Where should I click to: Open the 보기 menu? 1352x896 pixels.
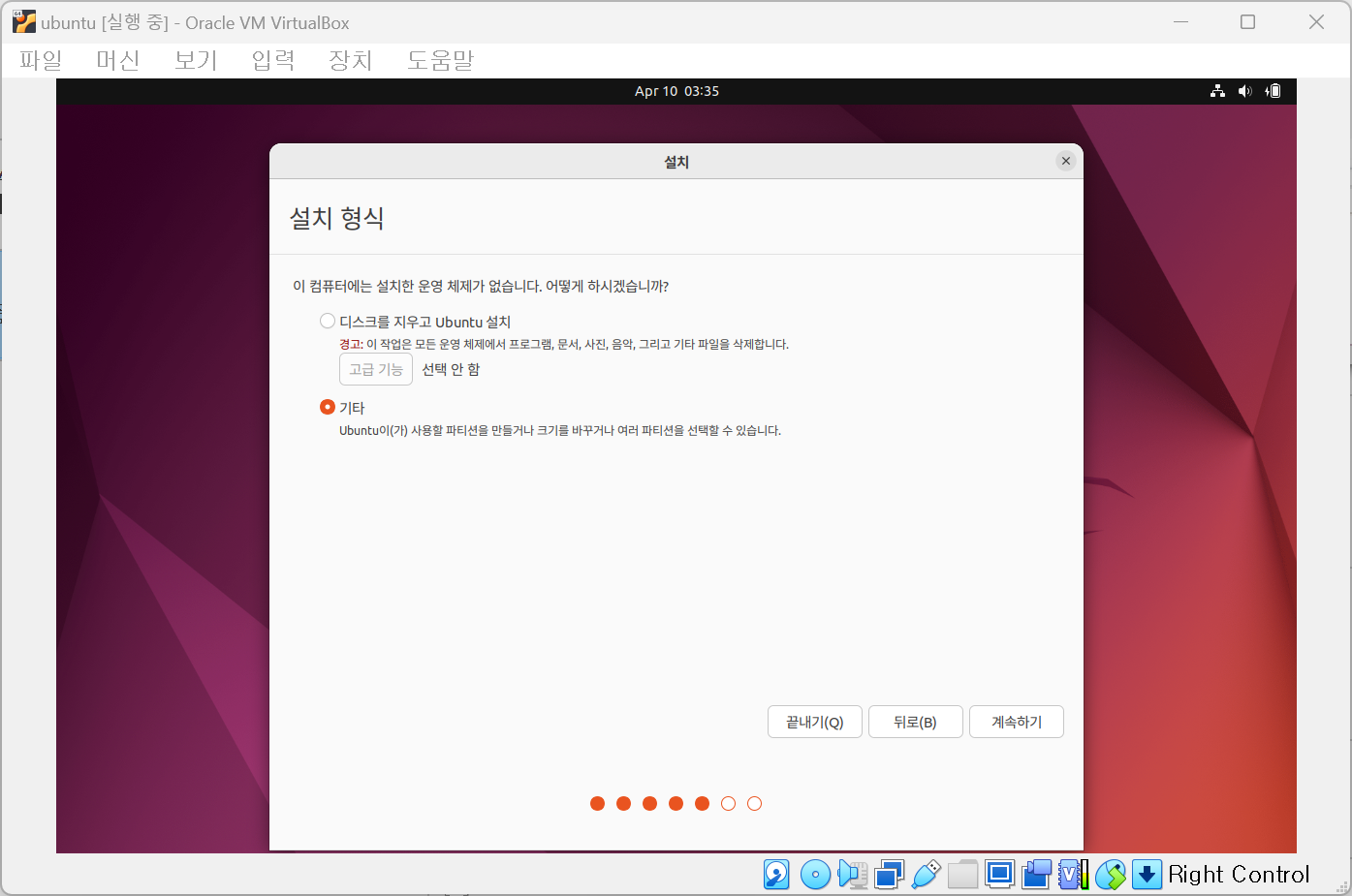click(196, 60)
